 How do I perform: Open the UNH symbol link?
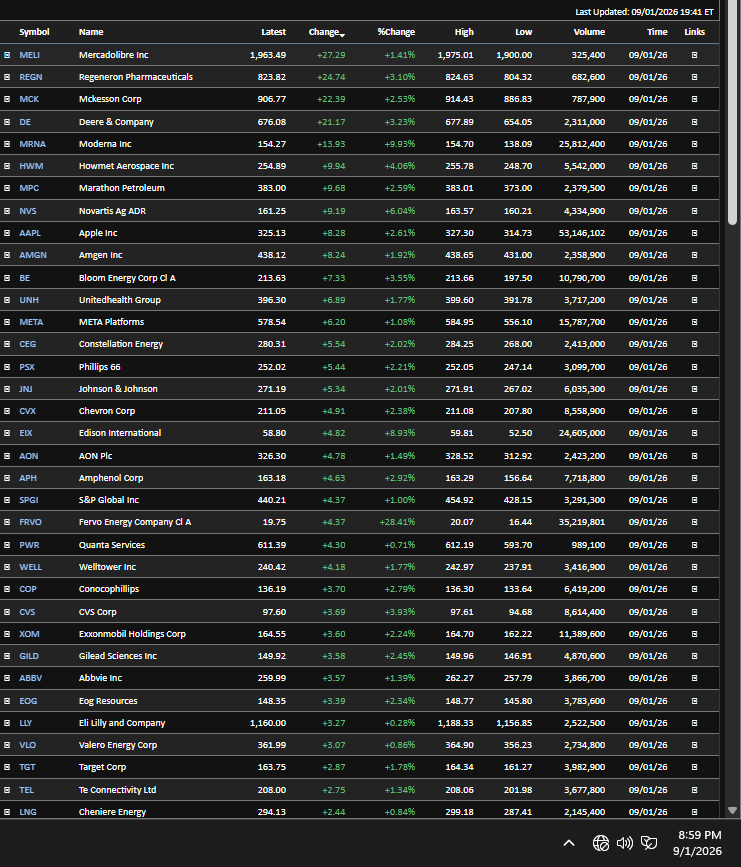pyautogui.click(x=29, y=300)
